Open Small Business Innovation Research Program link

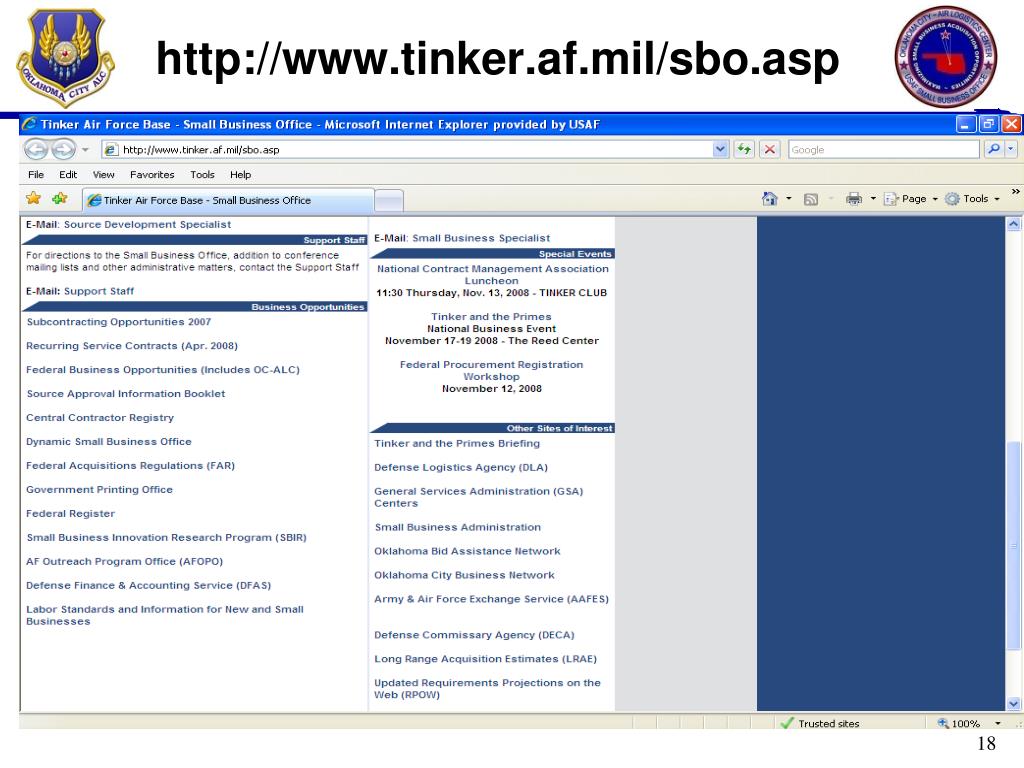point(167,537)
